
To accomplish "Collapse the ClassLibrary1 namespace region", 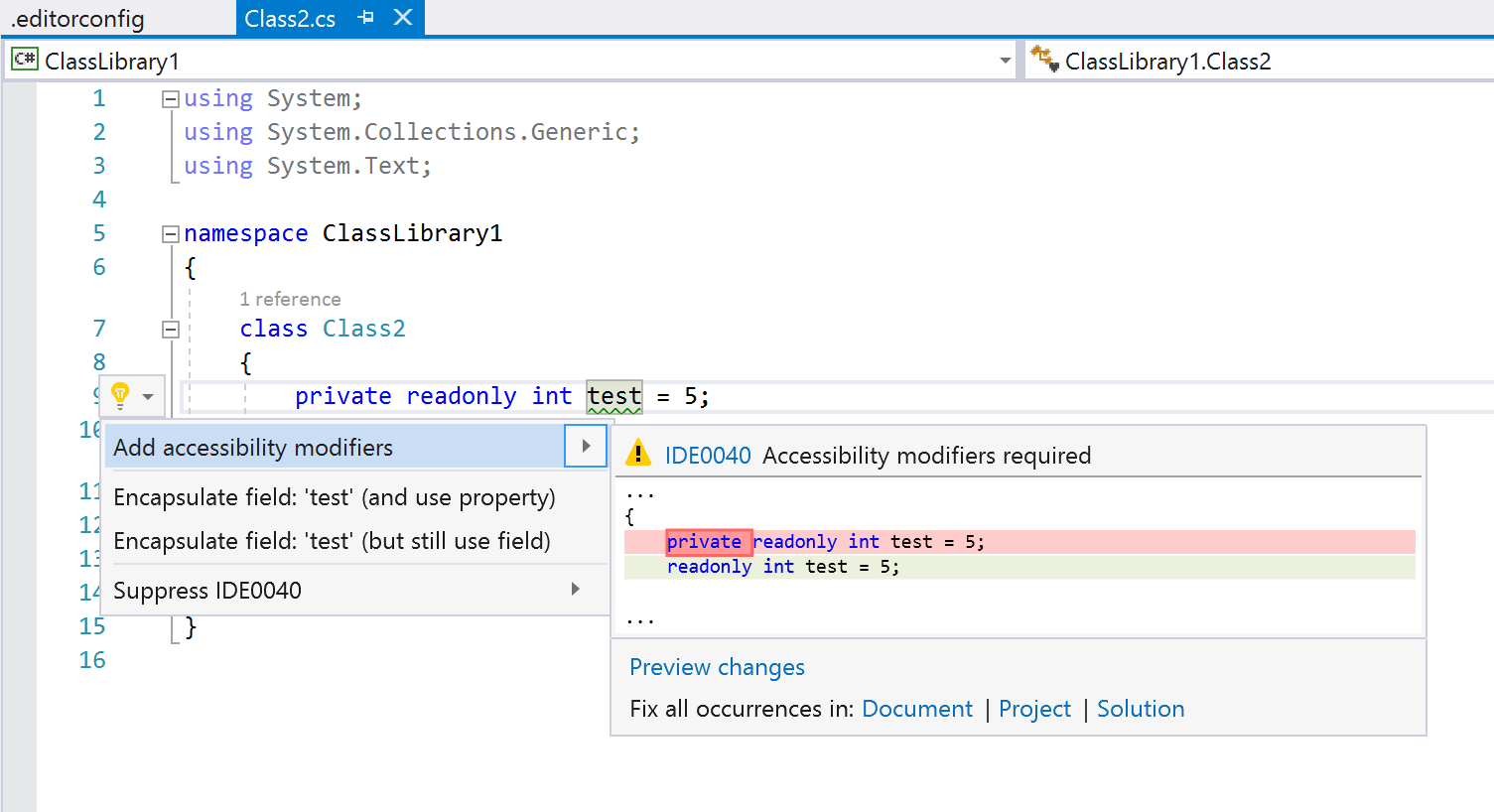I will coord(170,232).
